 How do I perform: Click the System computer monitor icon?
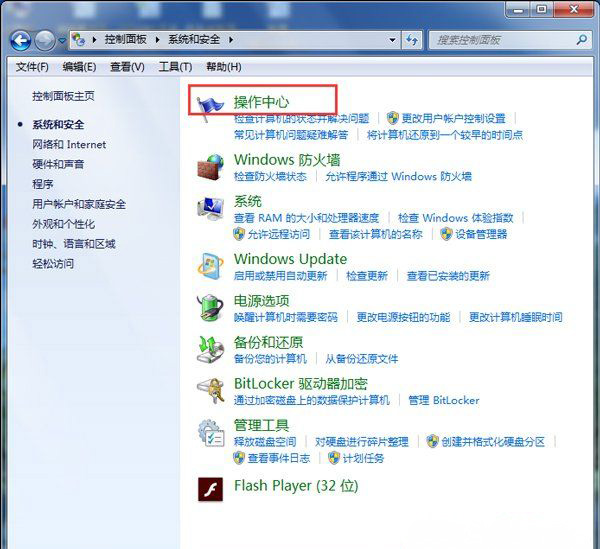(210, 209)
